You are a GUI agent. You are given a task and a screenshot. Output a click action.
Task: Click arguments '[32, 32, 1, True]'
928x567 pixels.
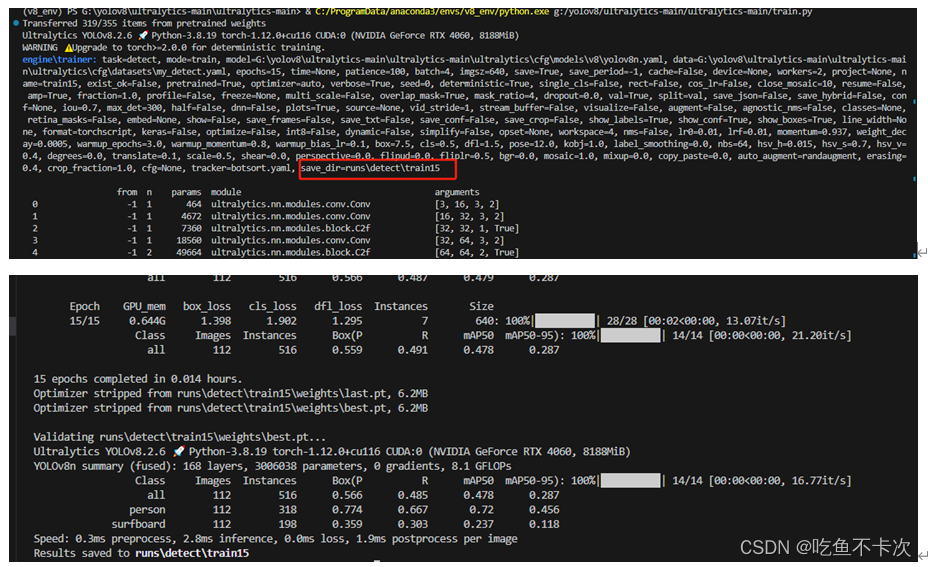476,228
